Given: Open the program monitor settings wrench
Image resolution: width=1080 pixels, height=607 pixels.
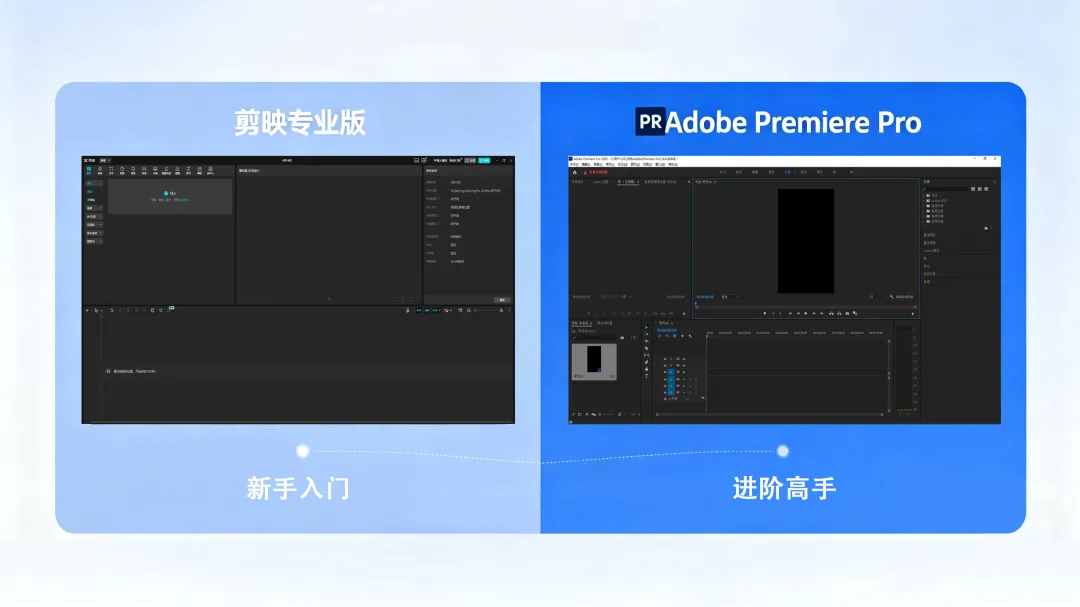Looking at the screenshot, I should (891, 296).
